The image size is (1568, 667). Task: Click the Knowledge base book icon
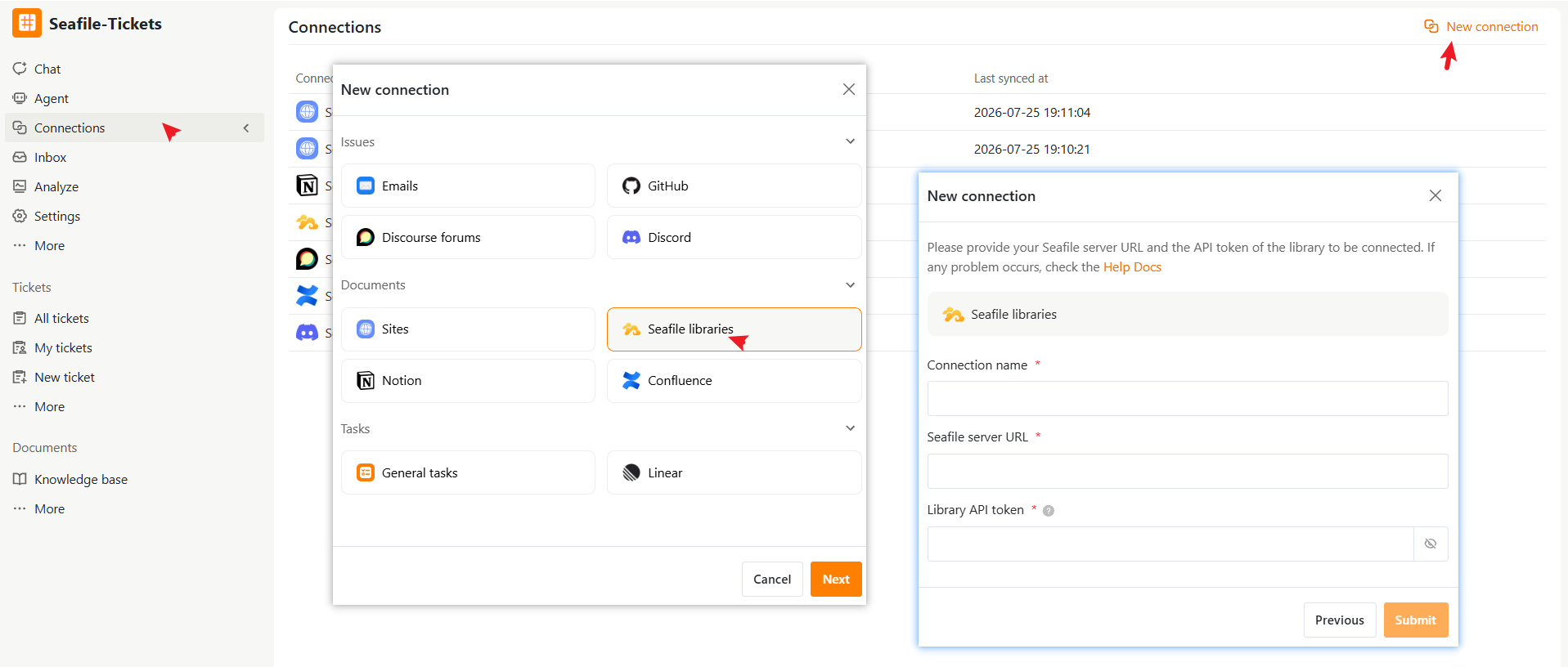20,479
